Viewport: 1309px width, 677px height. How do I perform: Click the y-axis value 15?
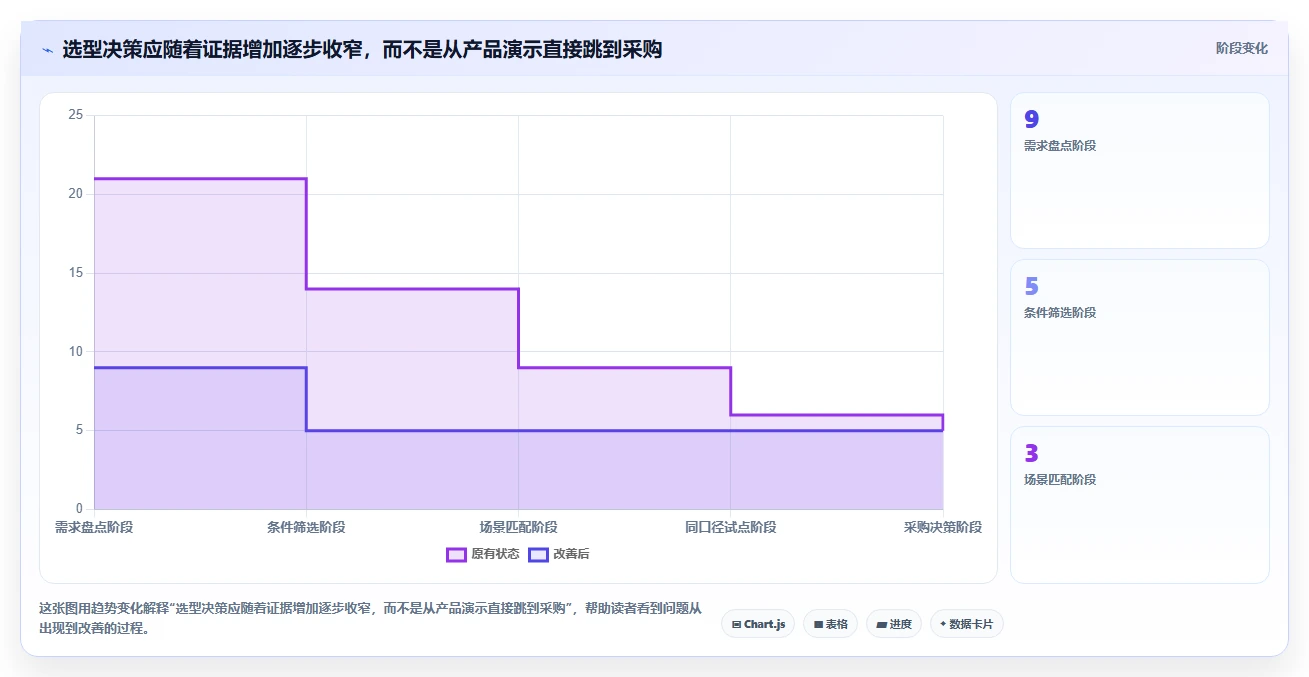point(75,273)
